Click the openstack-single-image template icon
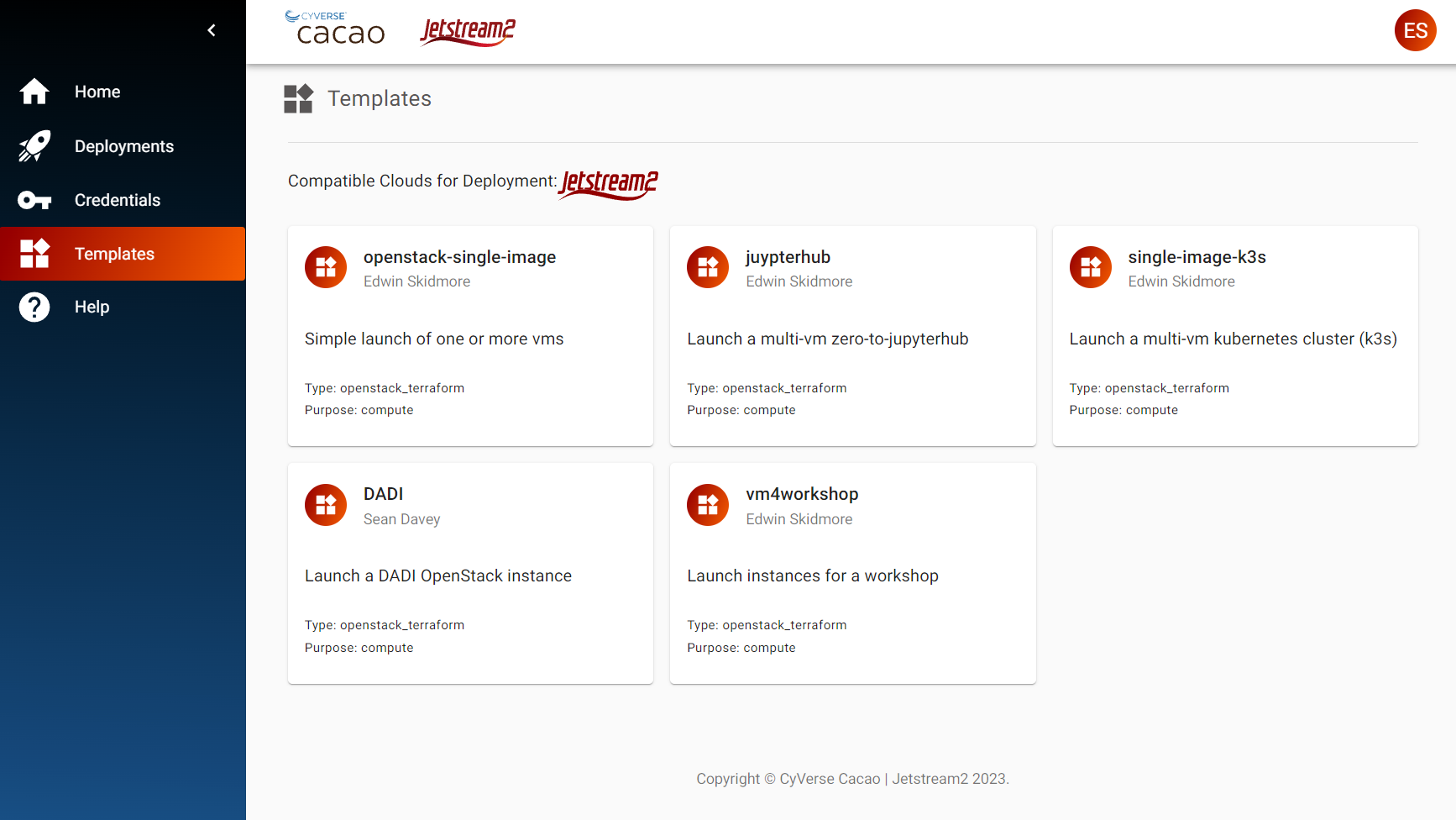This screenshot has height=820, width=1456. pyautogui.click(x=326, y=267)
